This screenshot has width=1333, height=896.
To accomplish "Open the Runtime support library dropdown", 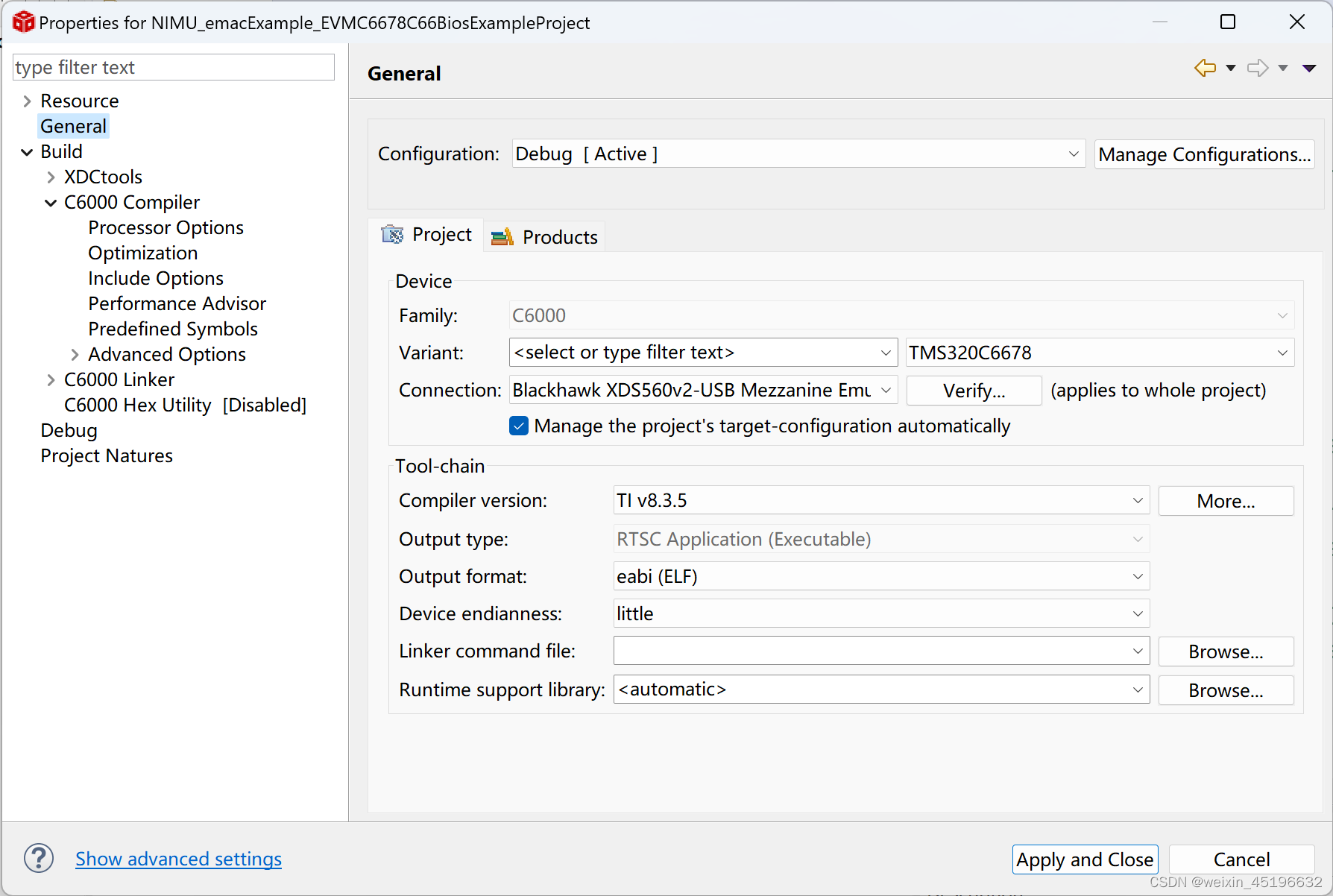I will click(x=881, y=690).
